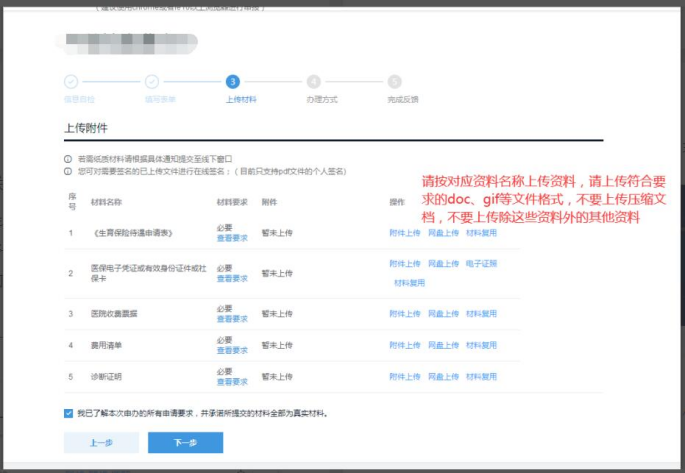Click 附件上传 for 医院收费票据 row
This screenshot has width=685, height=473.
pos(404,314)
